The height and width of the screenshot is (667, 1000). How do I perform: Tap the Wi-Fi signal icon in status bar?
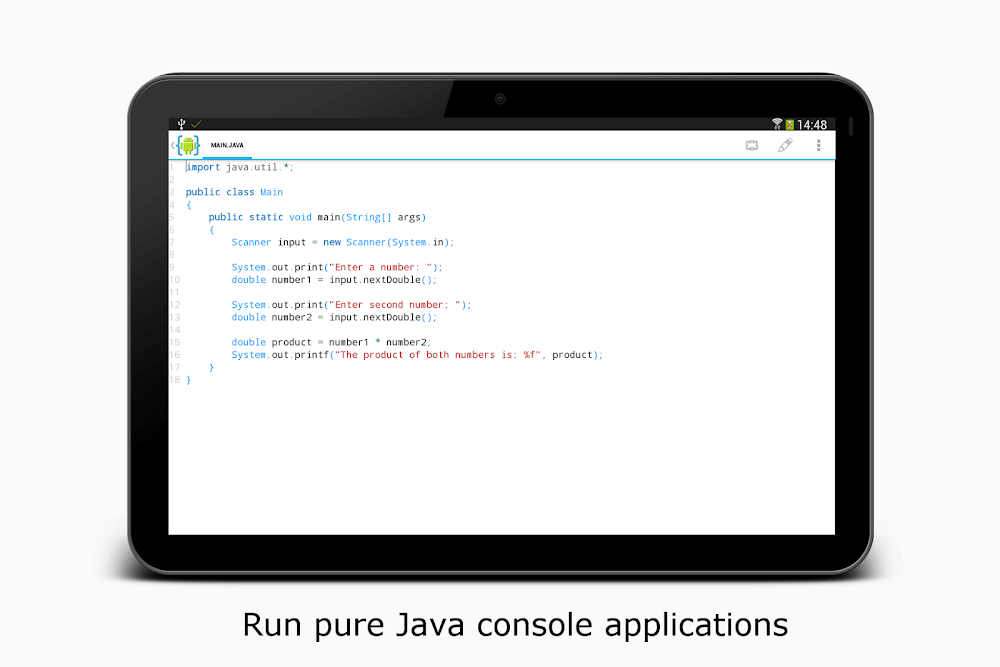[x=777, y=124]
